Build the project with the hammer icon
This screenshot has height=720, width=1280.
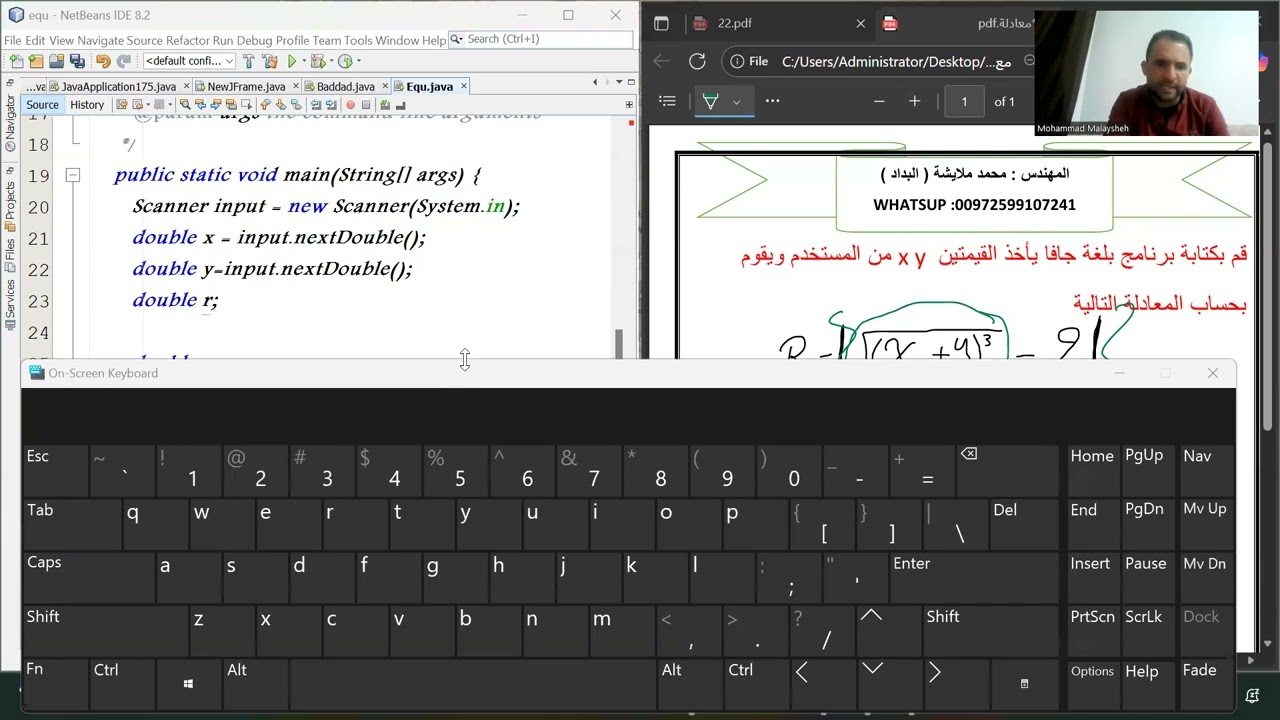(x=249, y=61)
